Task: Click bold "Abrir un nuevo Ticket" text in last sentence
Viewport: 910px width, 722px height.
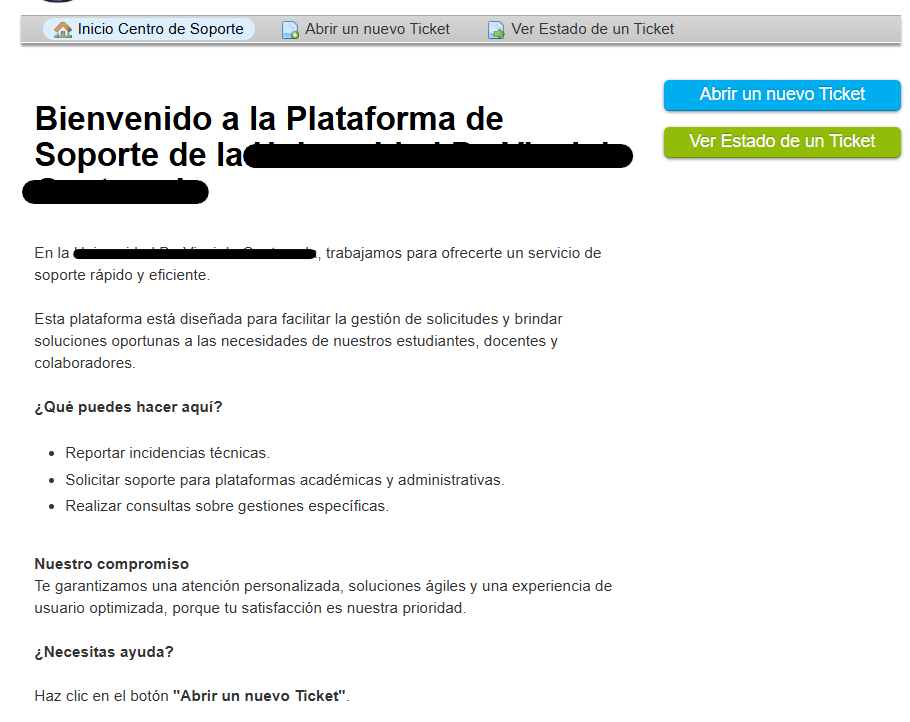Action: click(x=259, y=696)
